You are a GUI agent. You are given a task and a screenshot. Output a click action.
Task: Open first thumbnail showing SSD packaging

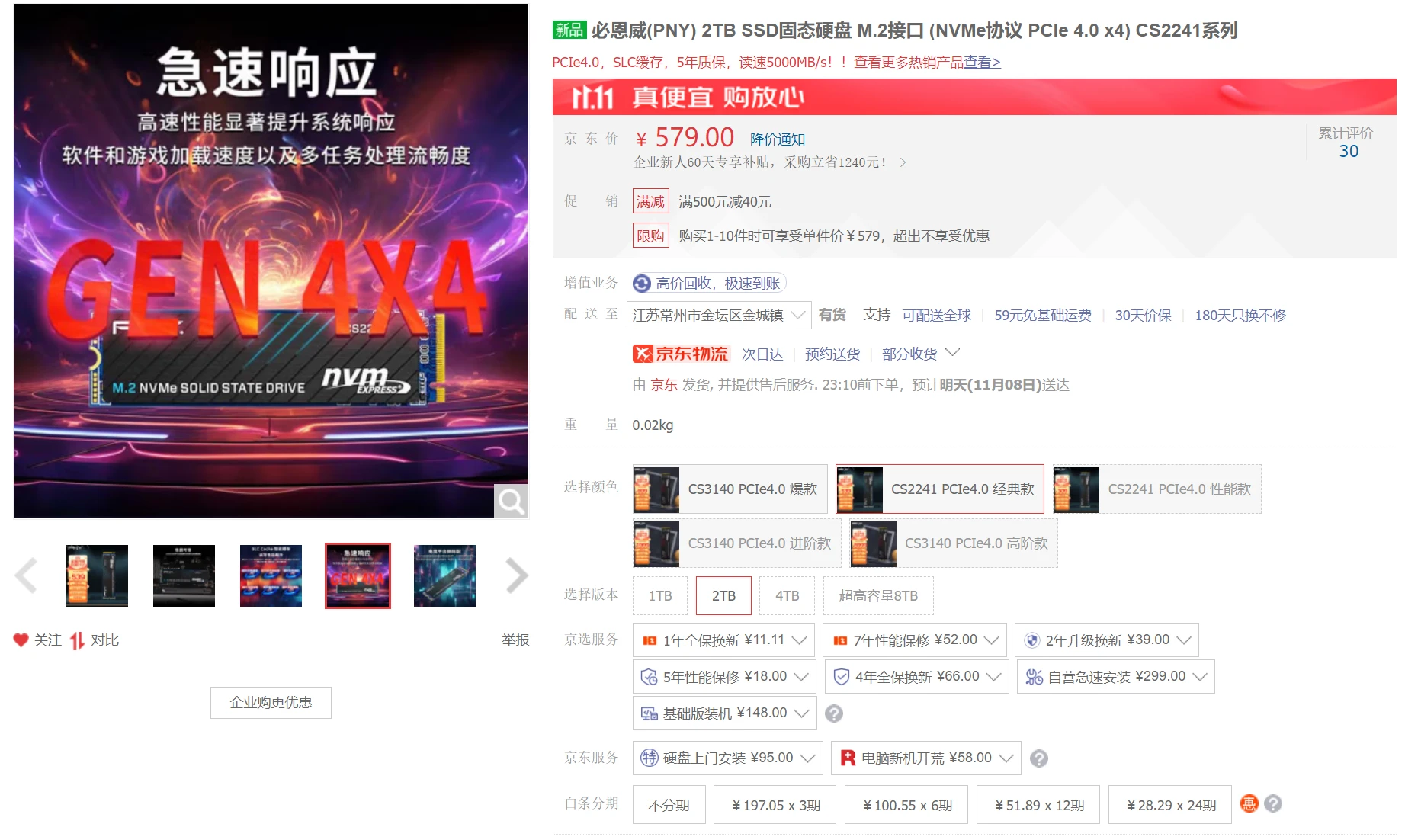click(97, 575)
